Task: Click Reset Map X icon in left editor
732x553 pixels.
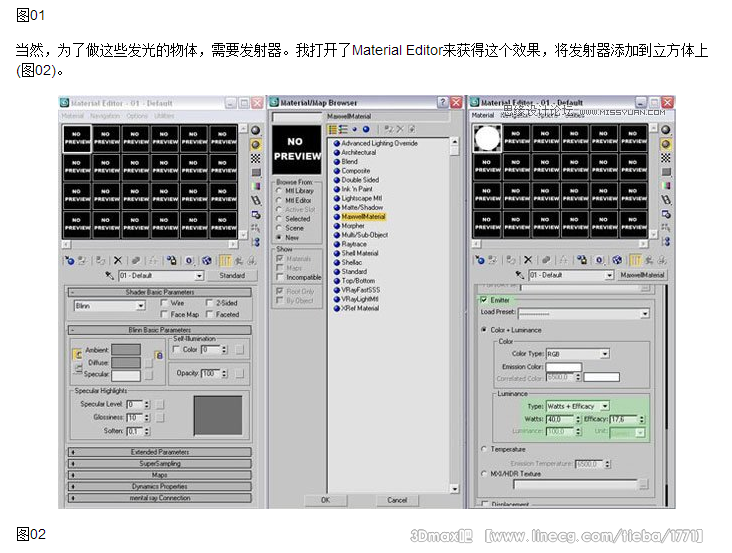Action: 118,260
